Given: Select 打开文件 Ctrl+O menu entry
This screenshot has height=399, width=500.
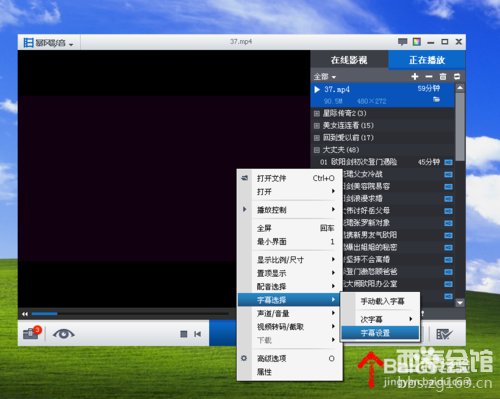Looking at the screenshot, I should point(290,178).
